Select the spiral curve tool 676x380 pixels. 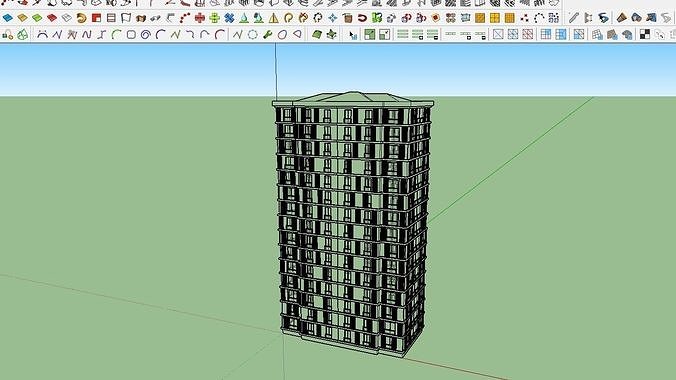pos(146,35)
